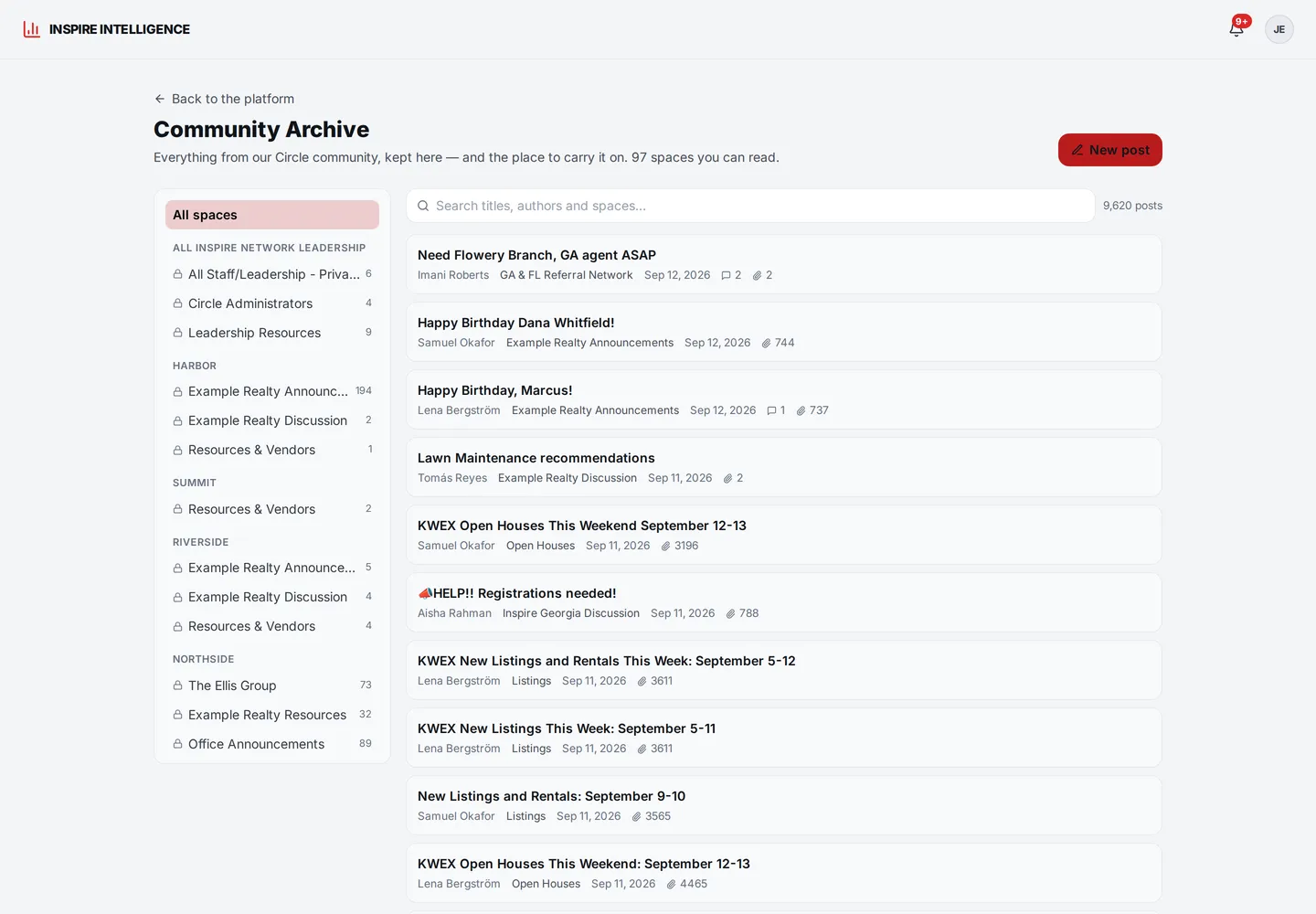1316x914 pixels.
Task: Open 'Need Flowery Branch, GA agent ASAP' post
Action: coord(784,264)
